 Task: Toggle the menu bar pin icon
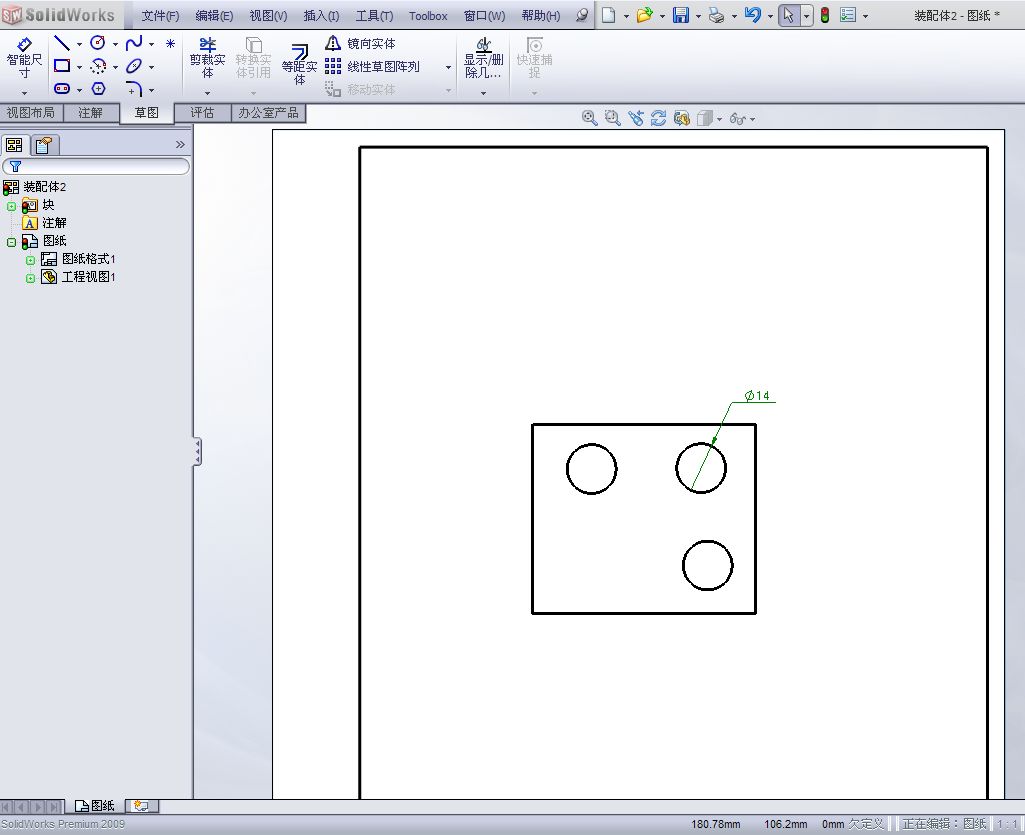582,15
